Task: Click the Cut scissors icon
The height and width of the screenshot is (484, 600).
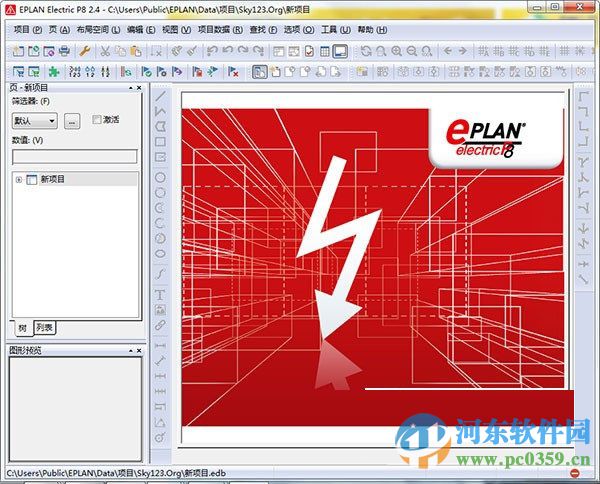Action: 105,51
